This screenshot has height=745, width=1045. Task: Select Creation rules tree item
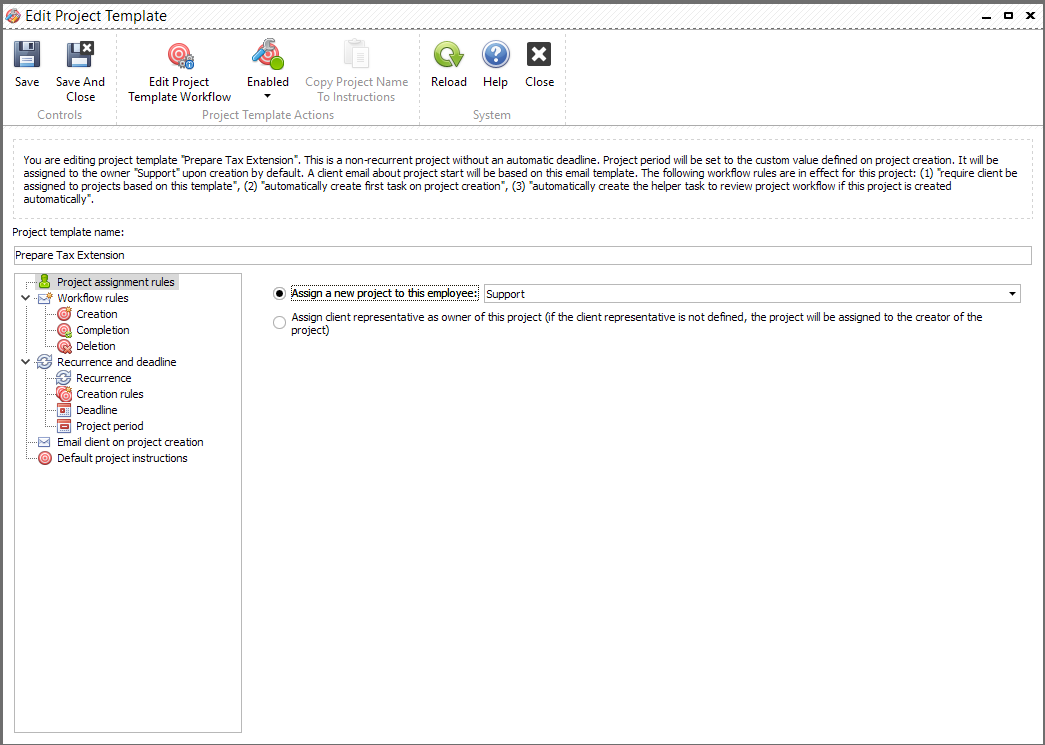(110, 394)
